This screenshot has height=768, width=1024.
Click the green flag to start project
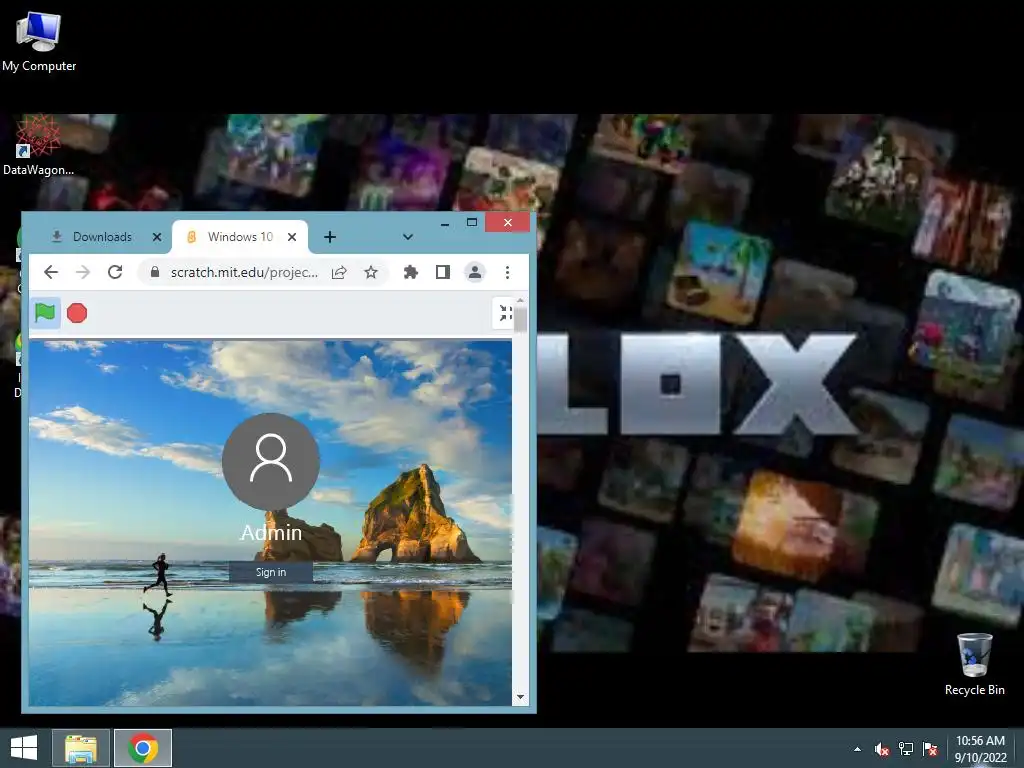45,313
